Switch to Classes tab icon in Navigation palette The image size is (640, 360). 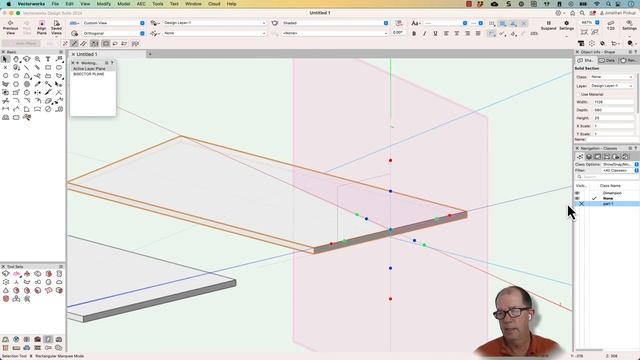point(580,157)
